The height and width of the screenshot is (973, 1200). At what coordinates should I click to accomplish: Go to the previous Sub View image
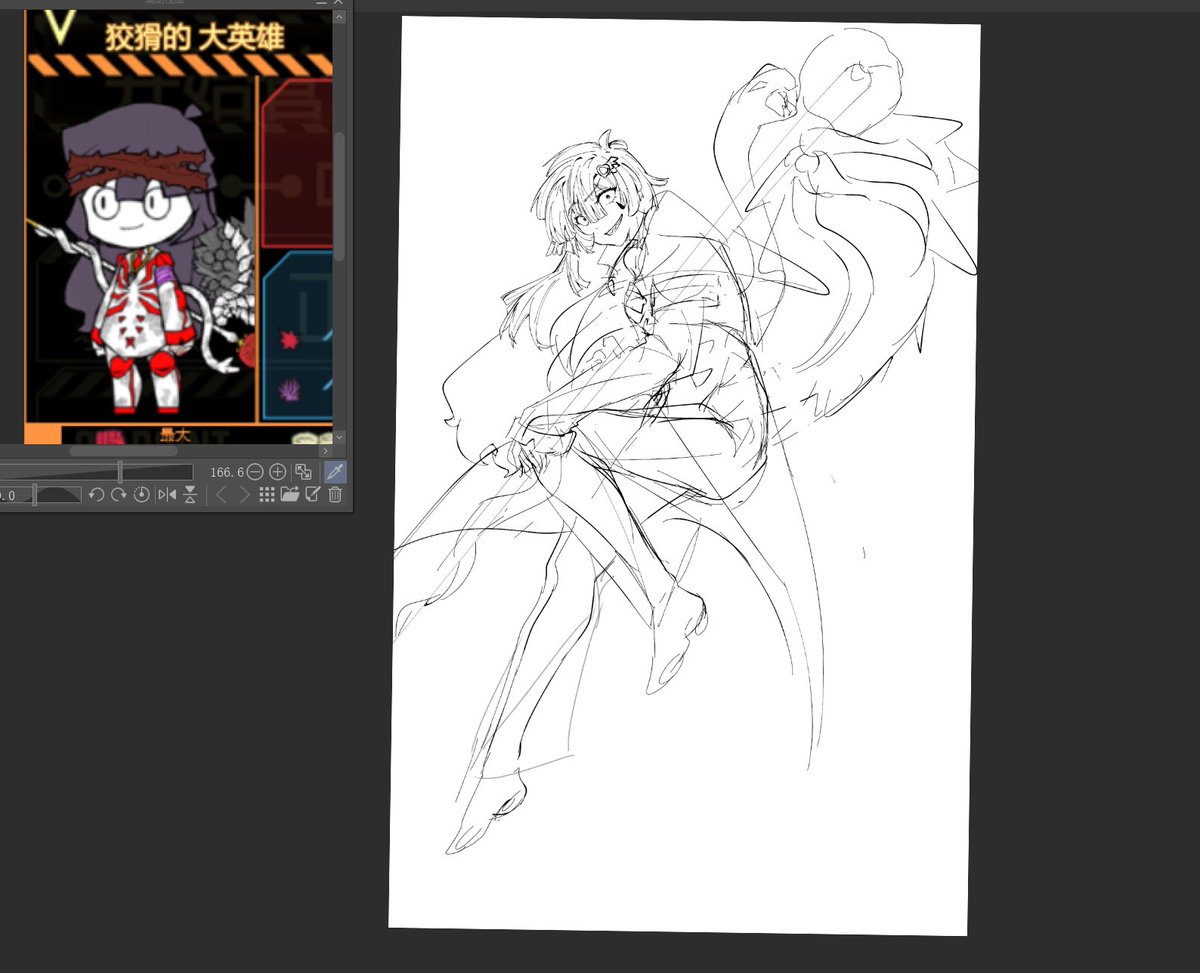[x=222, y=494]
